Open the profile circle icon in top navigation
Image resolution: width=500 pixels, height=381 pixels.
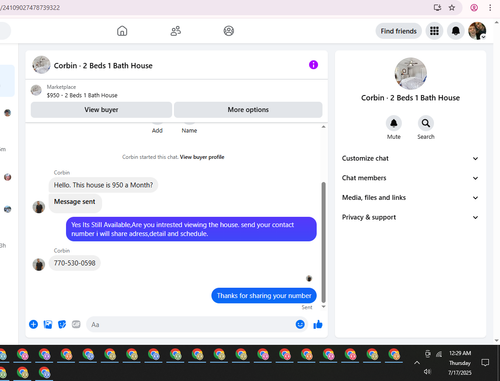coord(228,31)
